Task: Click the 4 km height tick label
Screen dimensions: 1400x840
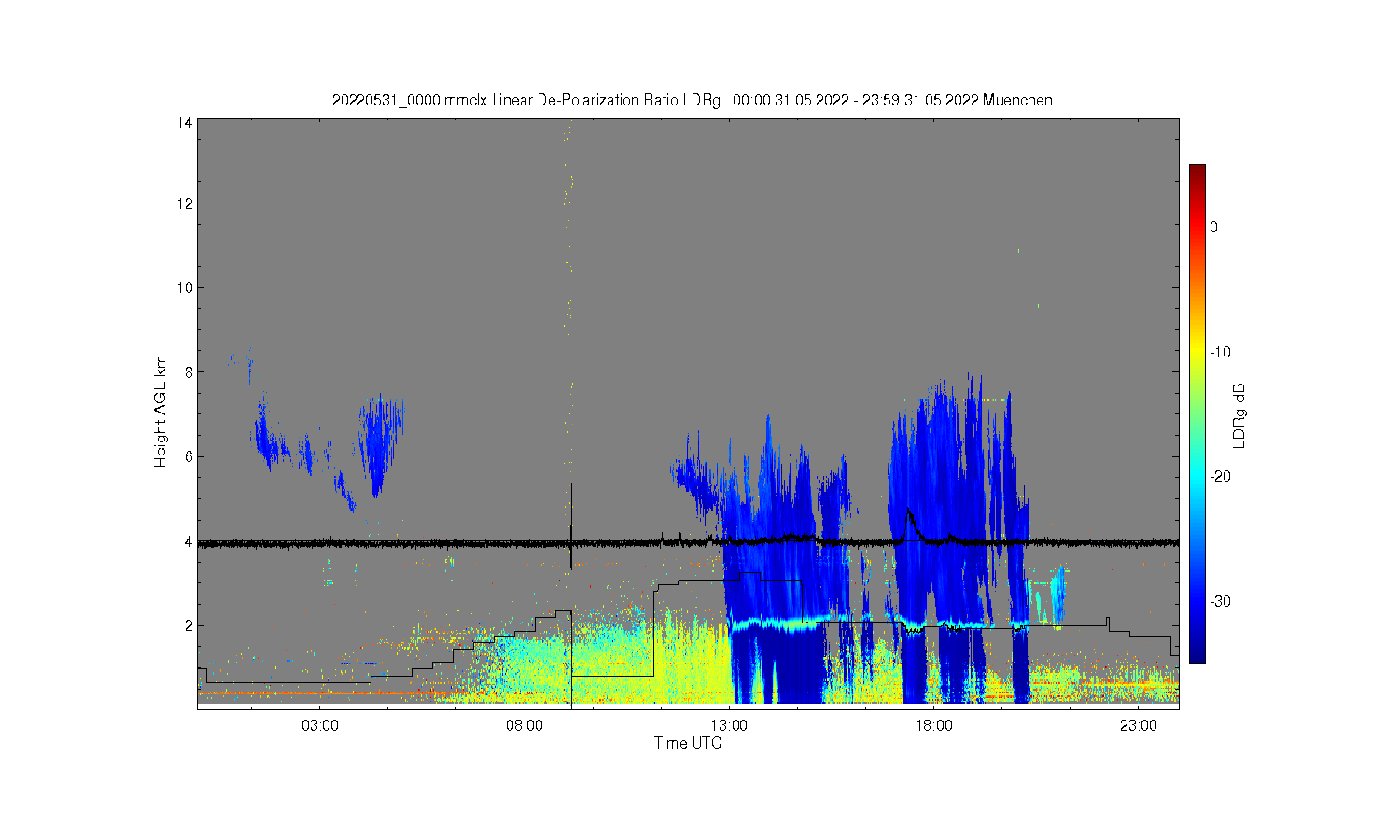Action: 189,541
